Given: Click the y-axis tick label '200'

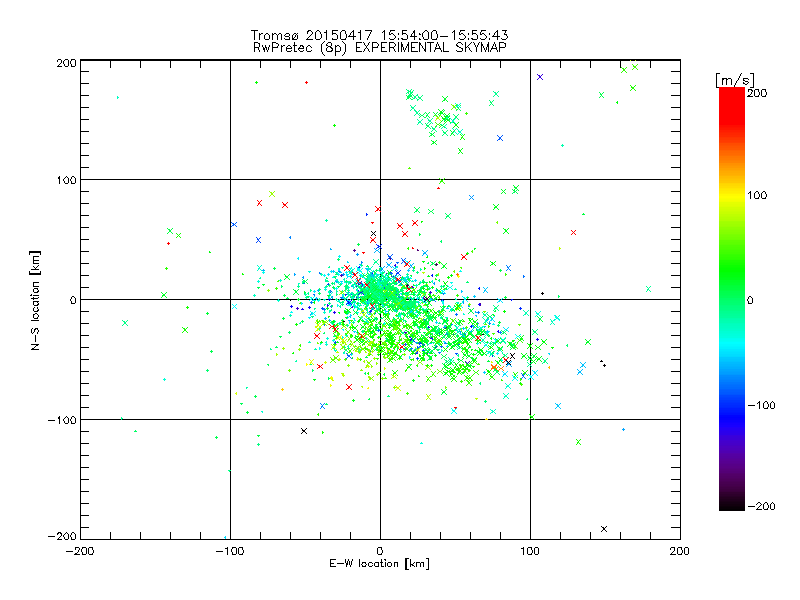Looking at the screenshot, I should (66, 63).
